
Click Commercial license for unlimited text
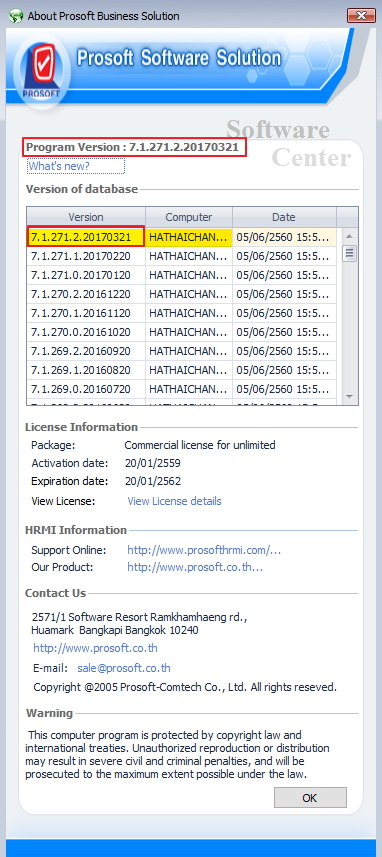pos(200,445)
